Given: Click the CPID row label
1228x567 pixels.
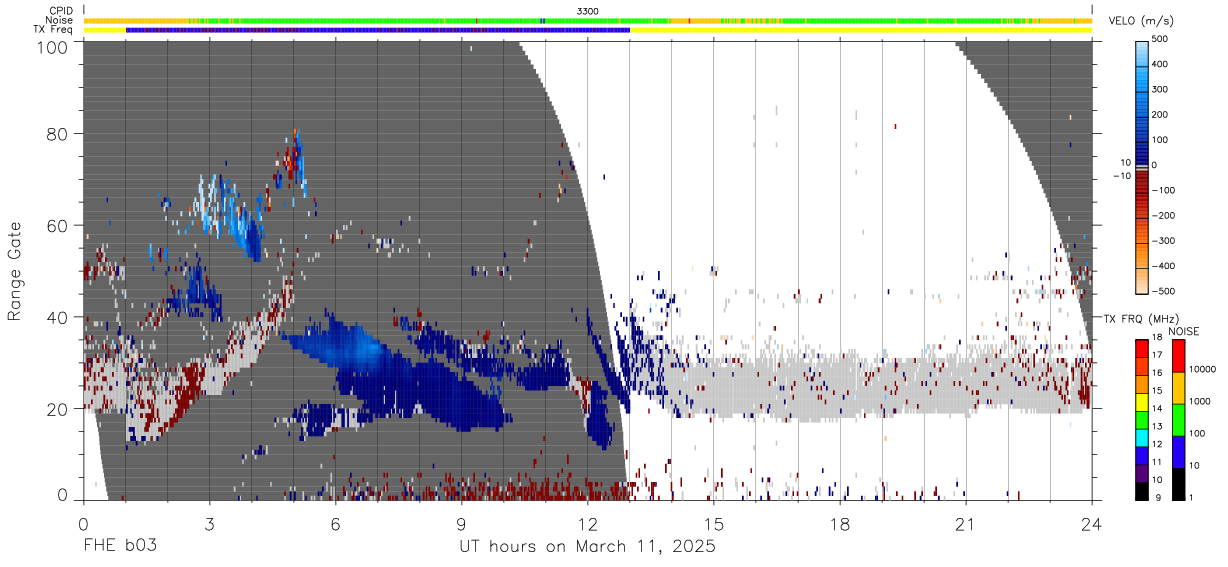Looking at the screenshot, I should 61,11.
